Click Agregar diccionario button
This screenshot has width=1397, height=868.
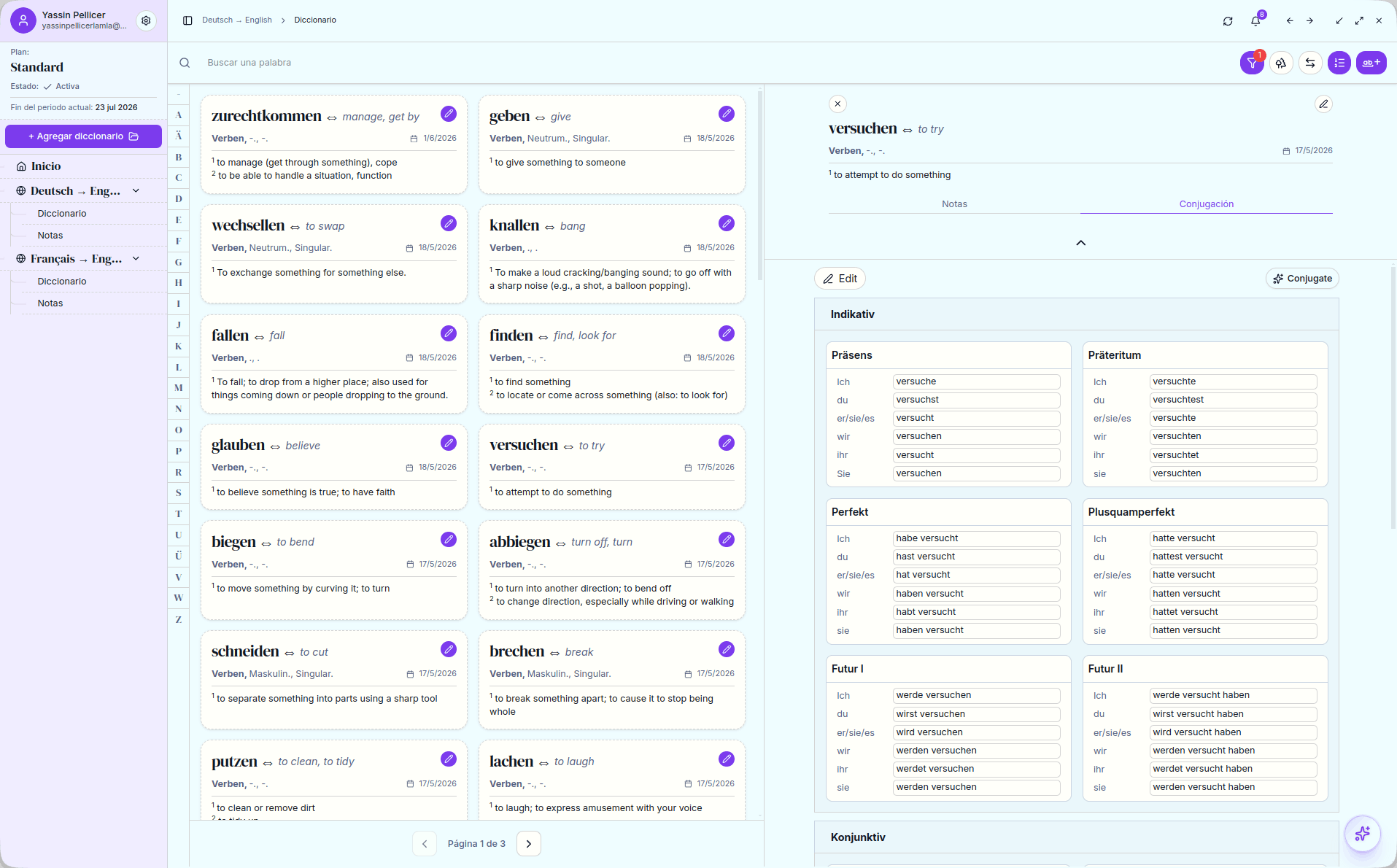tap(83, 136)
